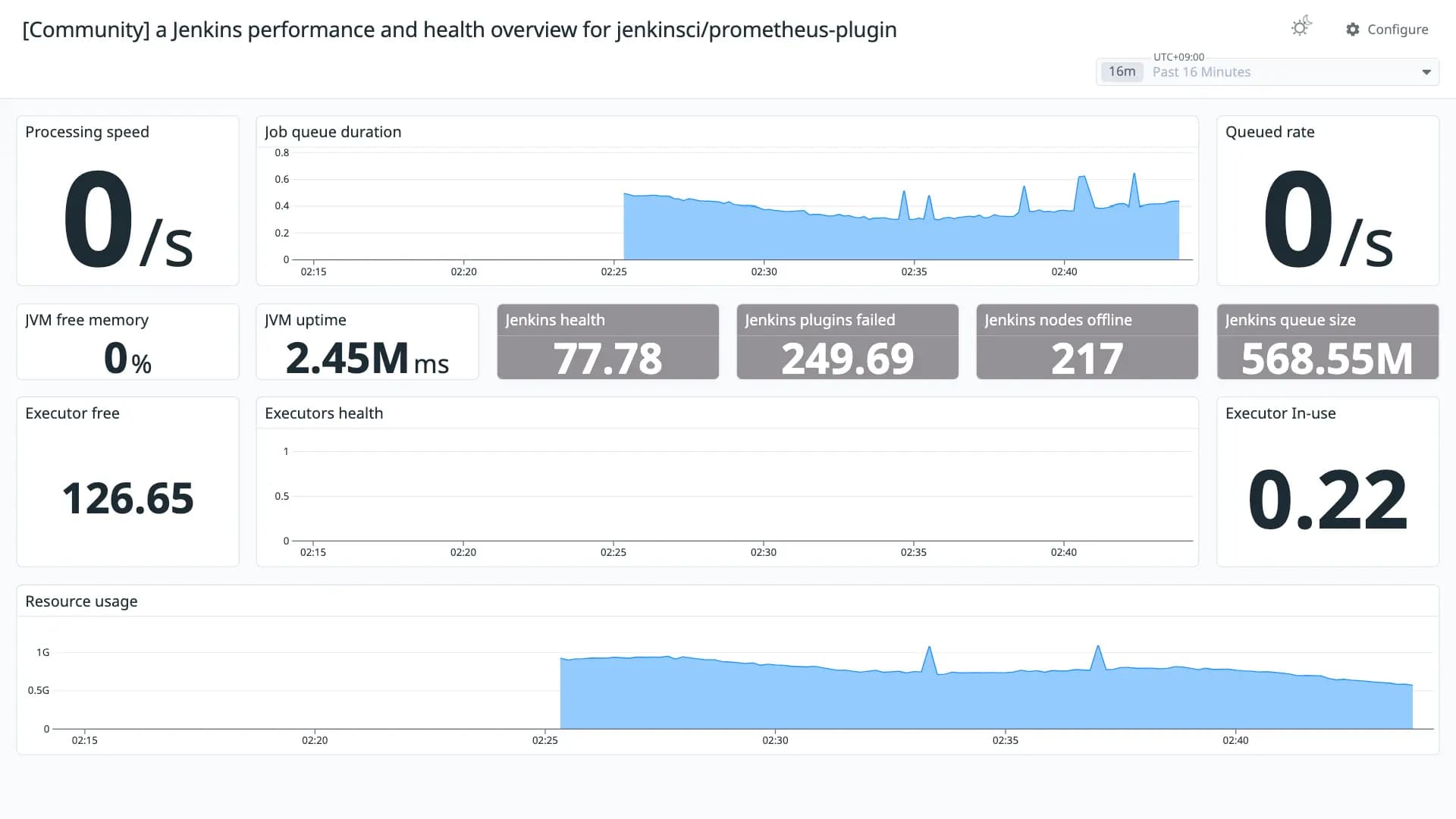Click the Executor In-use value 0.22
Image resolution: width=1456 pixels, height=819 pixels.
click(x=1328, y=499)
